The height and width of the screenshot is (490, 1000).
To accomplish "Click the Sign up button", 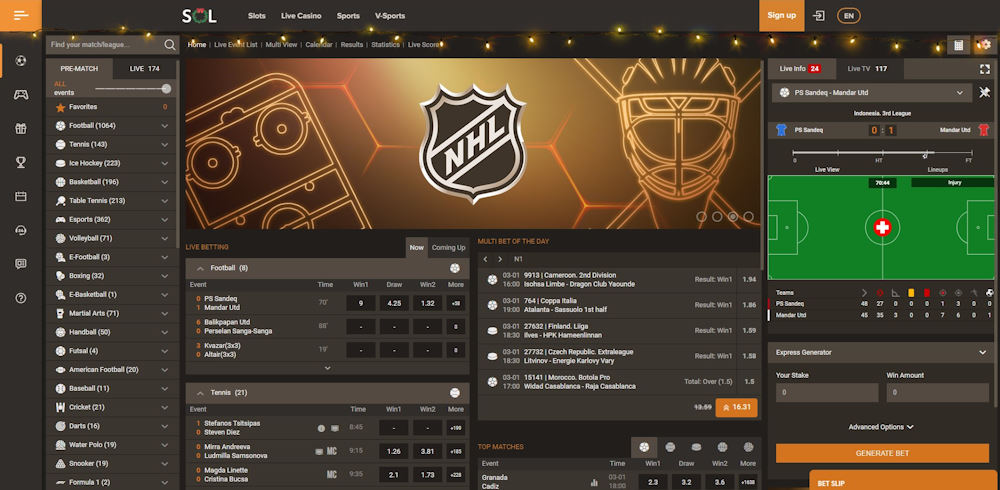I will pyautogui.click(x=782, y=15).
